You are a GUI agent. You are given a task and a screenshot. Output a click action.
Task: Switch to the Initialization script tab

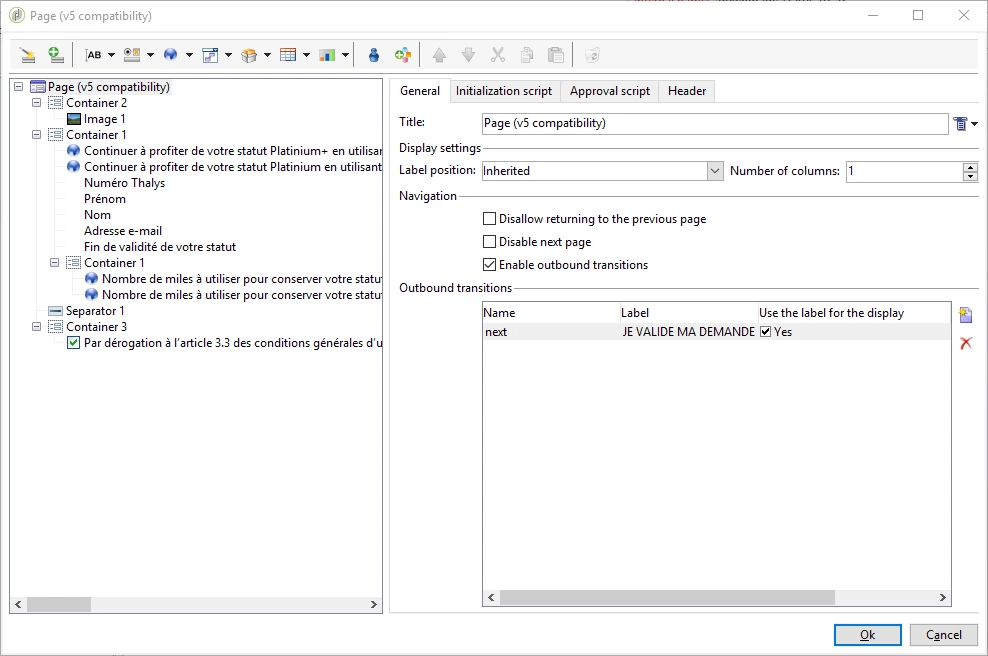503,91
